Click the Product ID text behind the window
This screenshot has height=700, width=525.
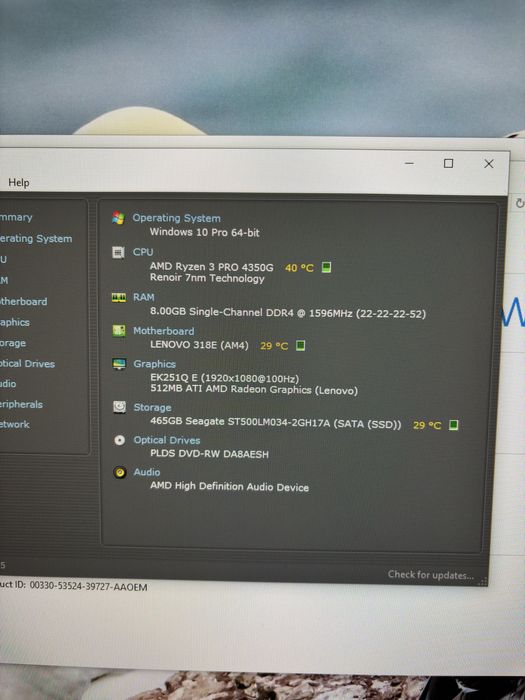(74, 586)
